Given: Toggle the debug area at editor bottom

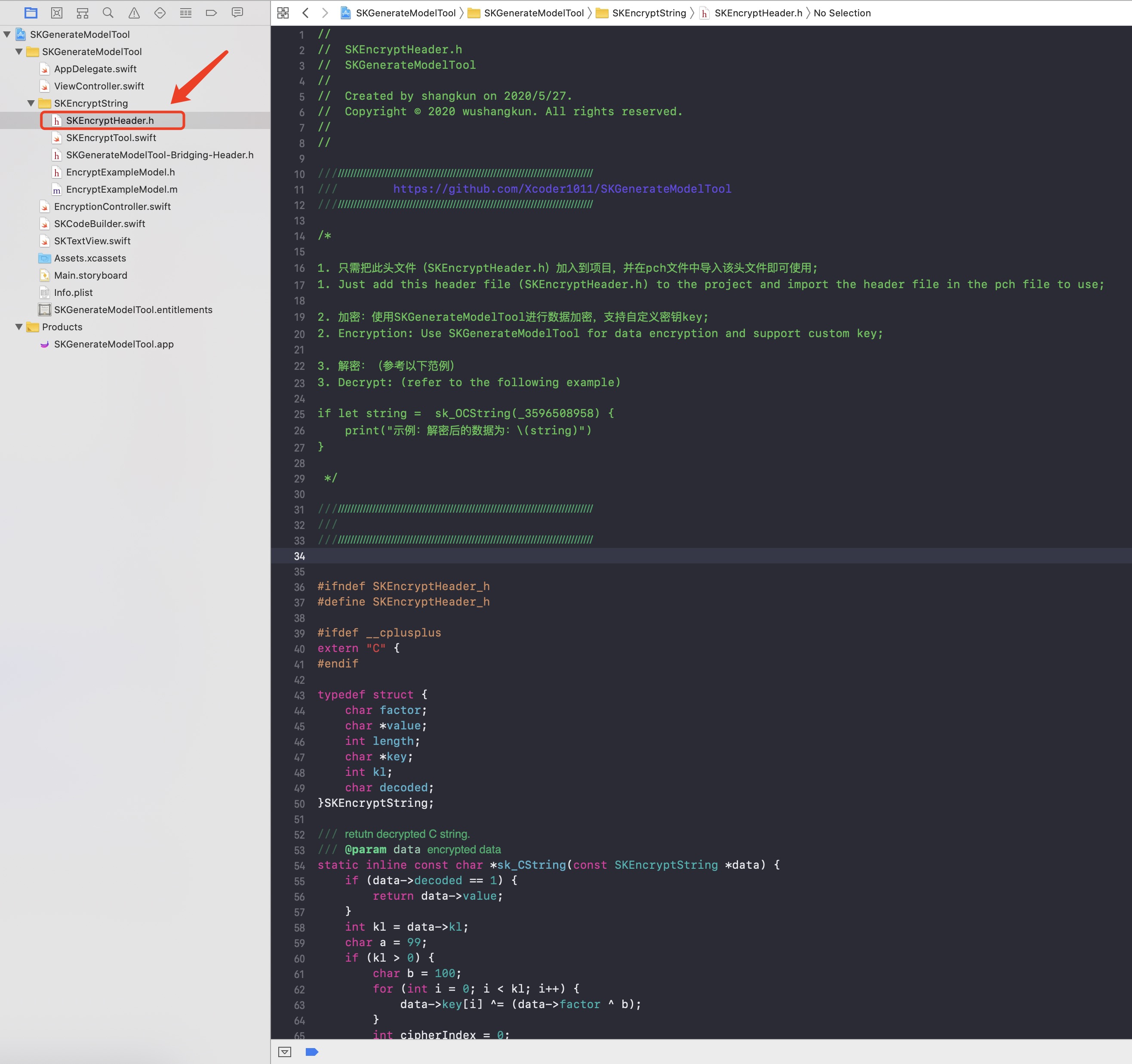Looking at the screenshot, I should [285, 1052].
